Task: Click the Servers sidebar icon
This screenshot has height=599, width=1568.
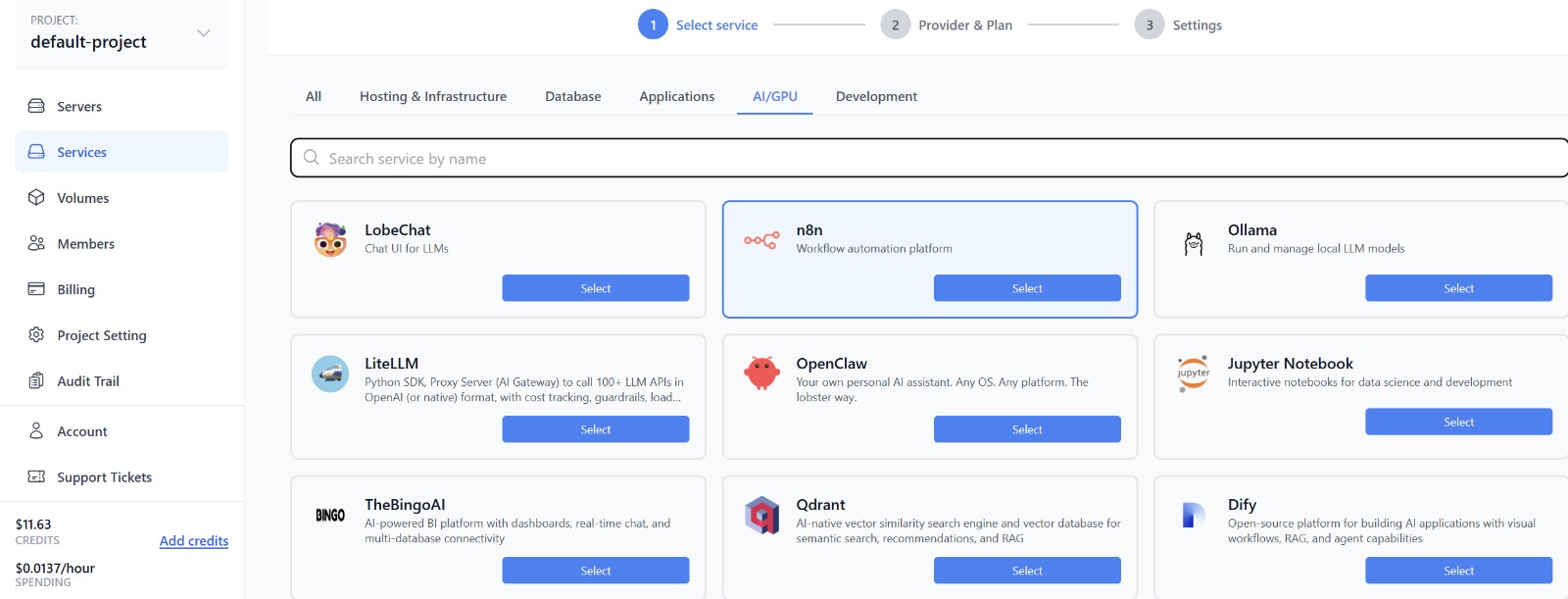Action: coord(36,106)
